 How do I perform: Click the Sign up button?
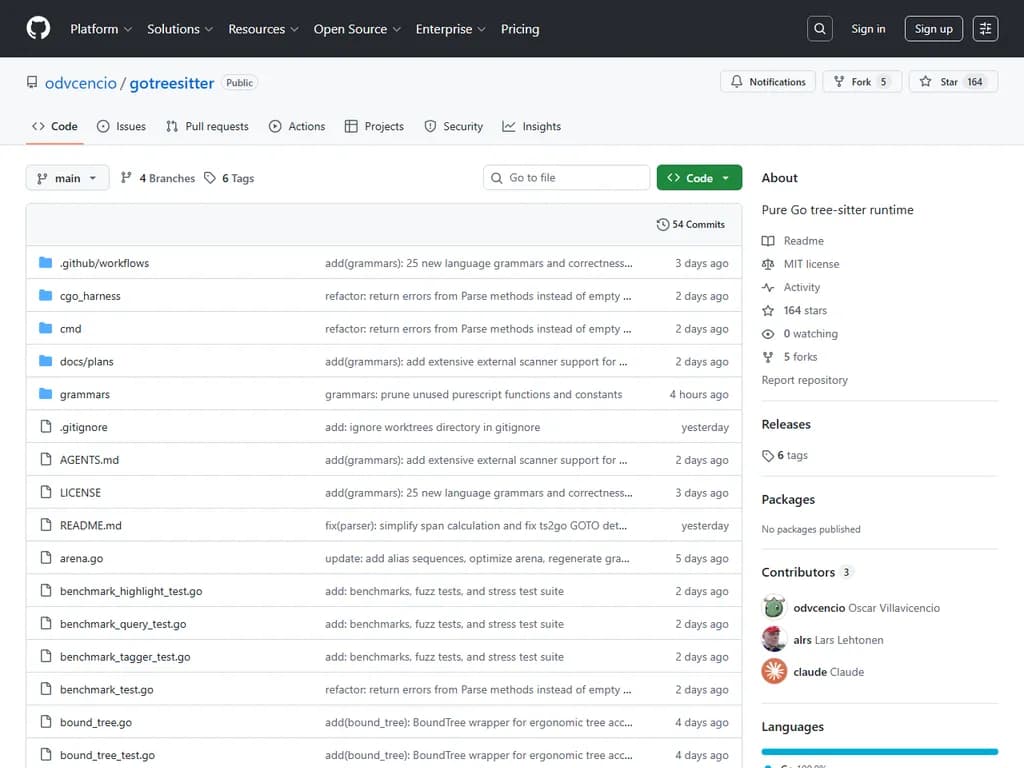click(933, 29)
